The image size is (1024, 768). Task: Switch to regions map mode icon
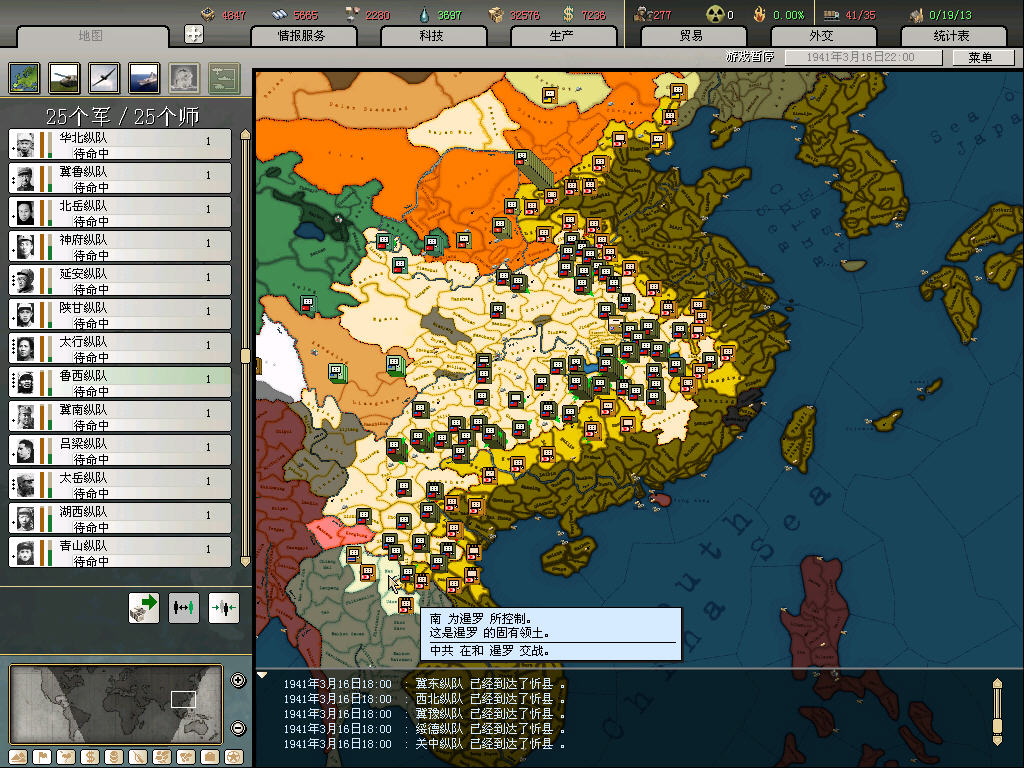[x=162, y=757]
